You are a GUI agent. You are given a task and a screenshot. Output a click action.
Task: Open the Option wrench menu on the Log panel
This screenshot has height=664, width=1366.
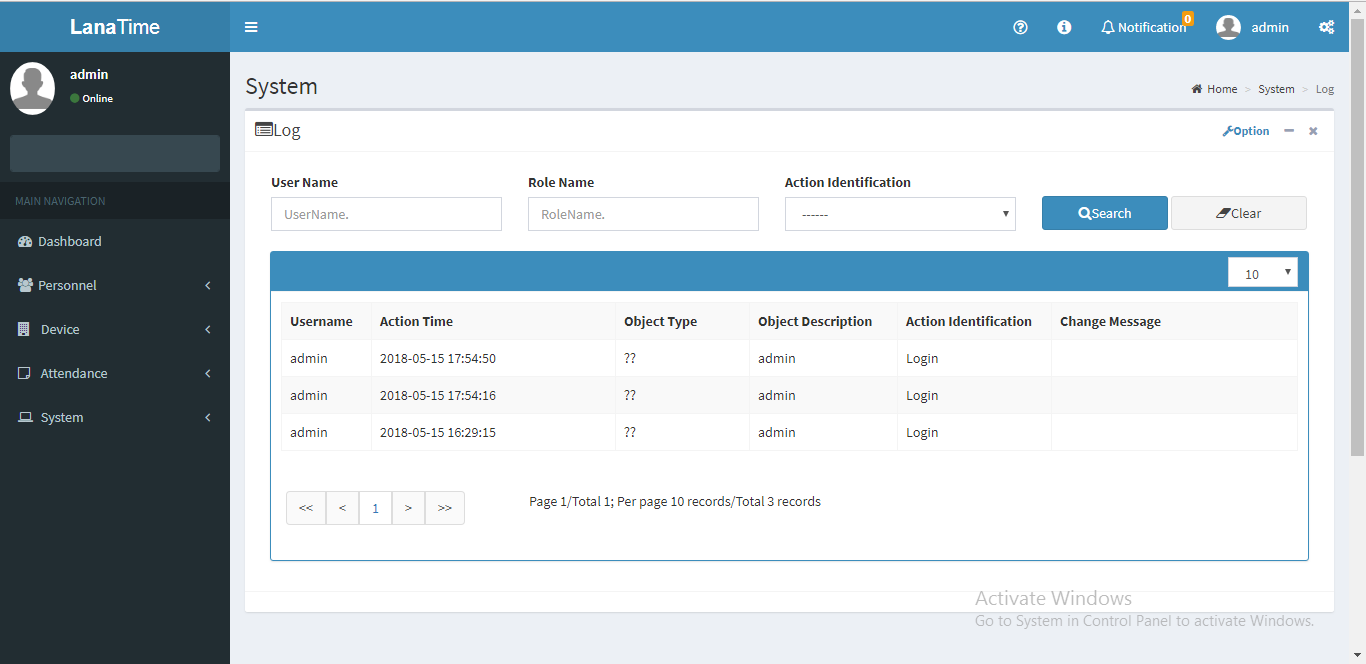point(1245,130)
